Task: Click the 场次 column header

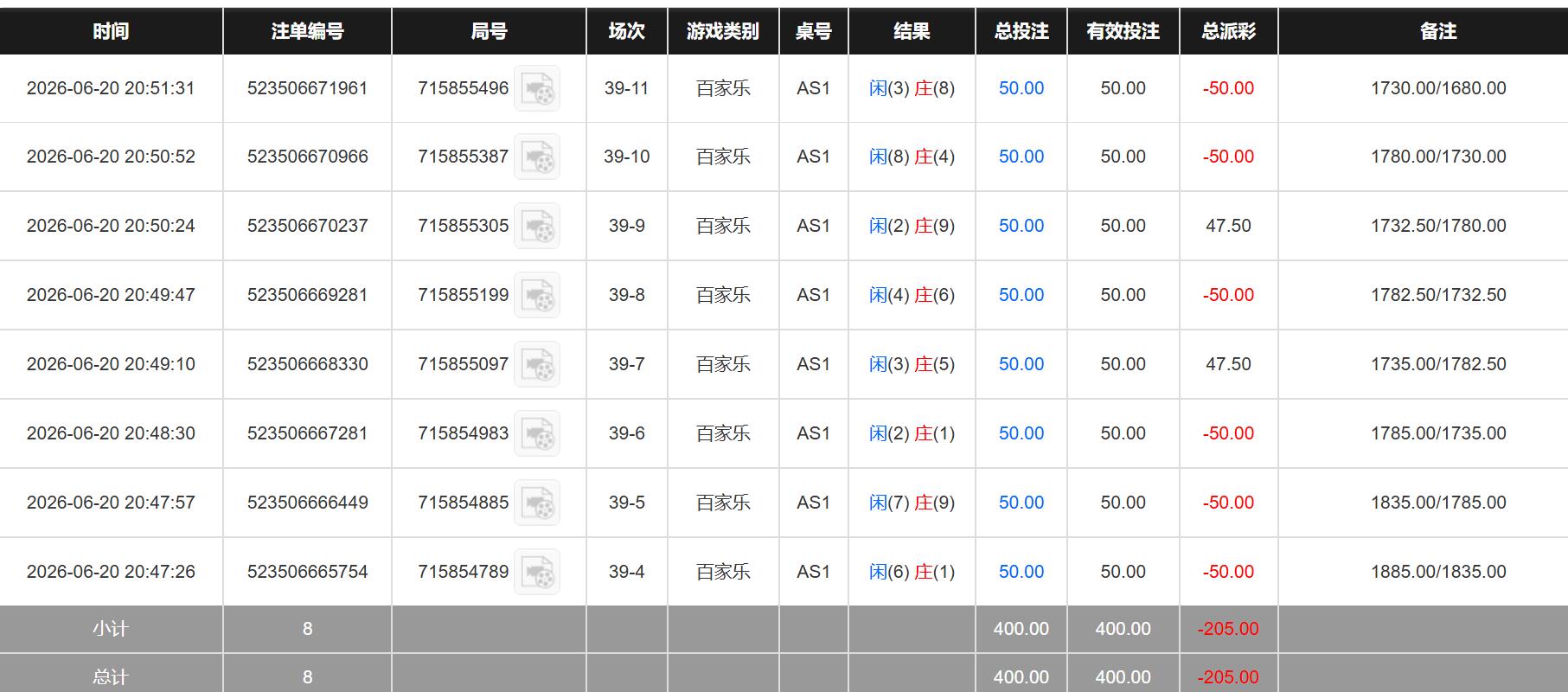Action: pos(627,31)
